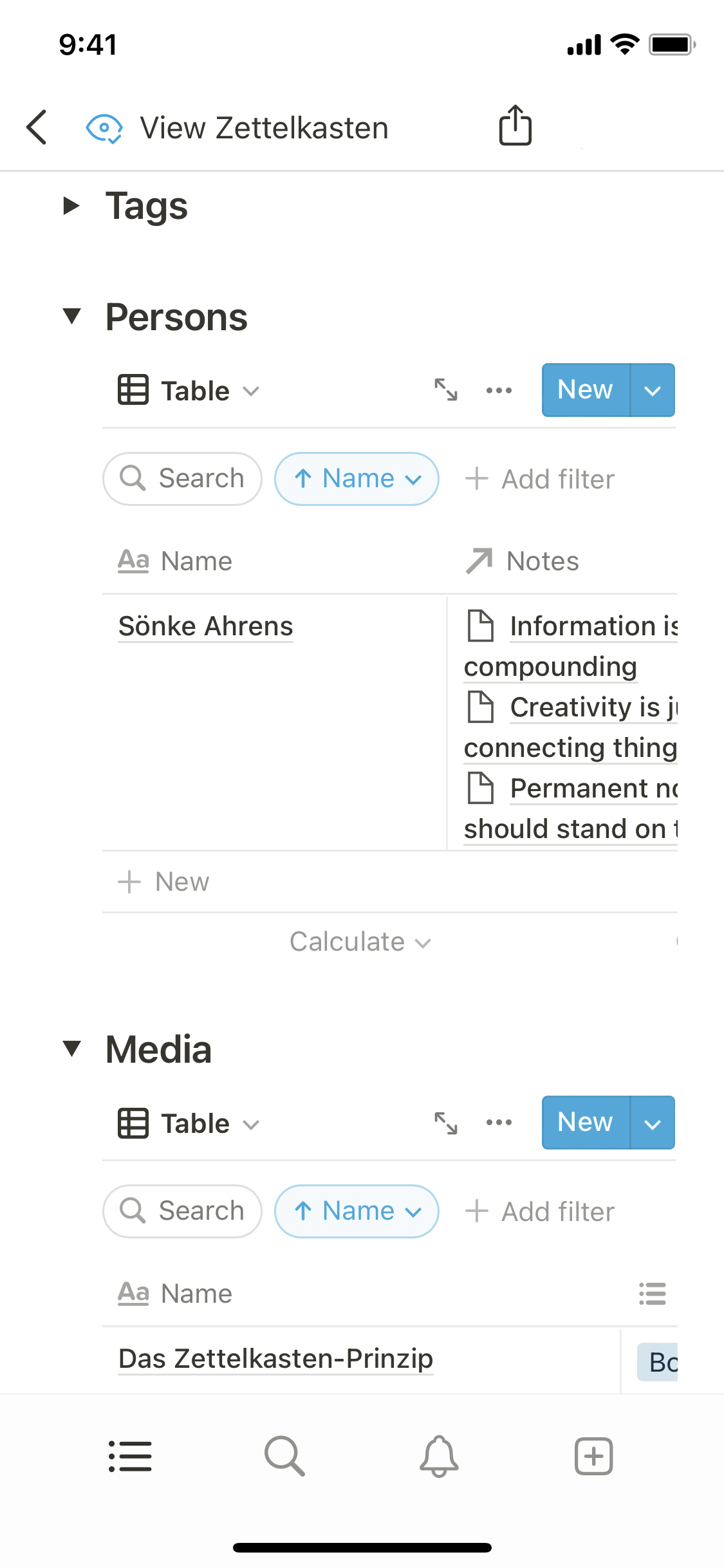Open Persons table more options menu
The height and width of the screenshot is (1568, 724).
coord(499,390)
